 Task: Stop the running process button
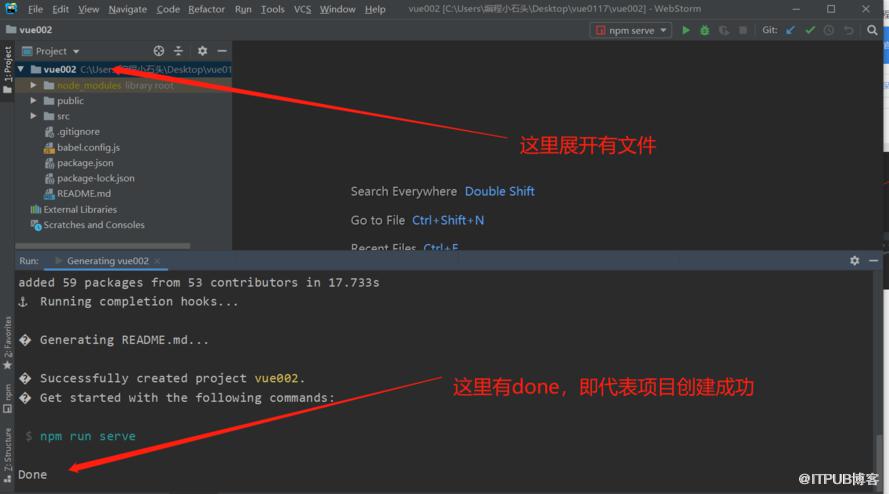[x=743, y=30]
